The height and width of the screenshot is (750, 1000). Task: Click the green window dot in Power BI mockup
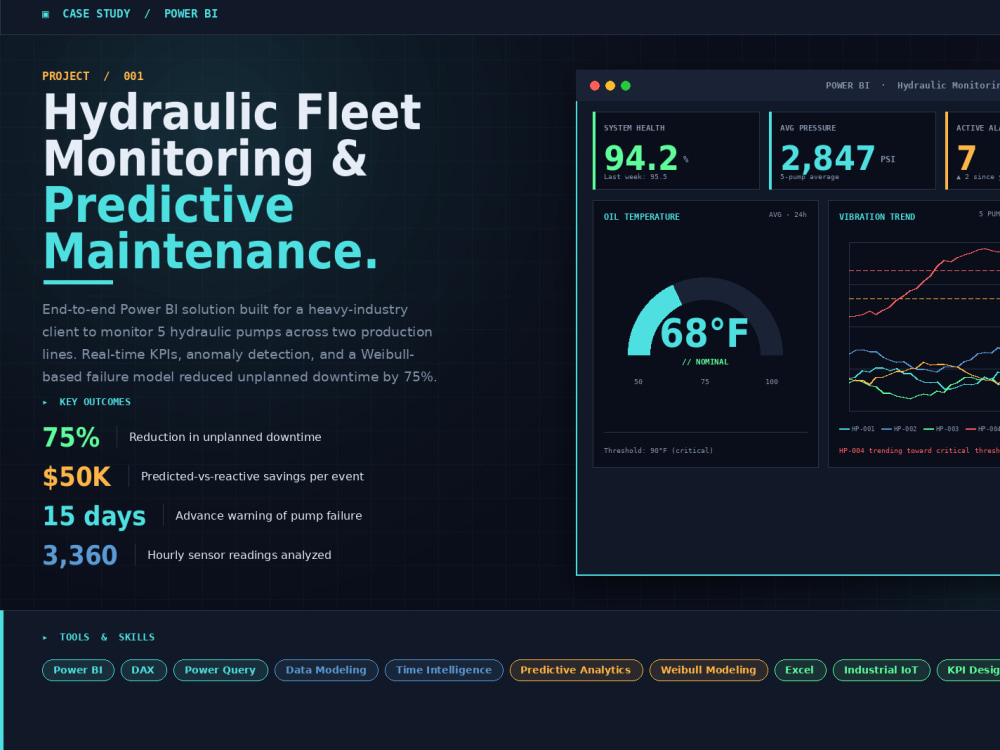(626, 85)
